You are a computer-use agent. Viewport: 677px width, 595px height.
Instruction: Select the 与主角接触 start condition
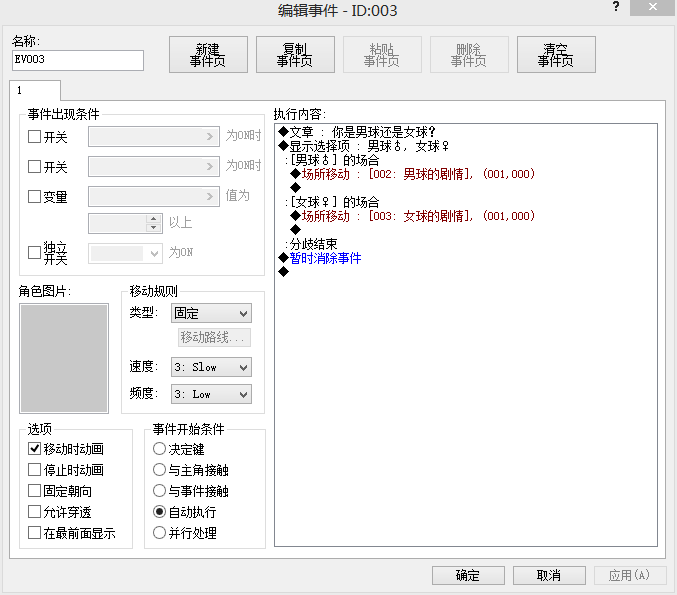pyautogui.click(x=159, y=469)
